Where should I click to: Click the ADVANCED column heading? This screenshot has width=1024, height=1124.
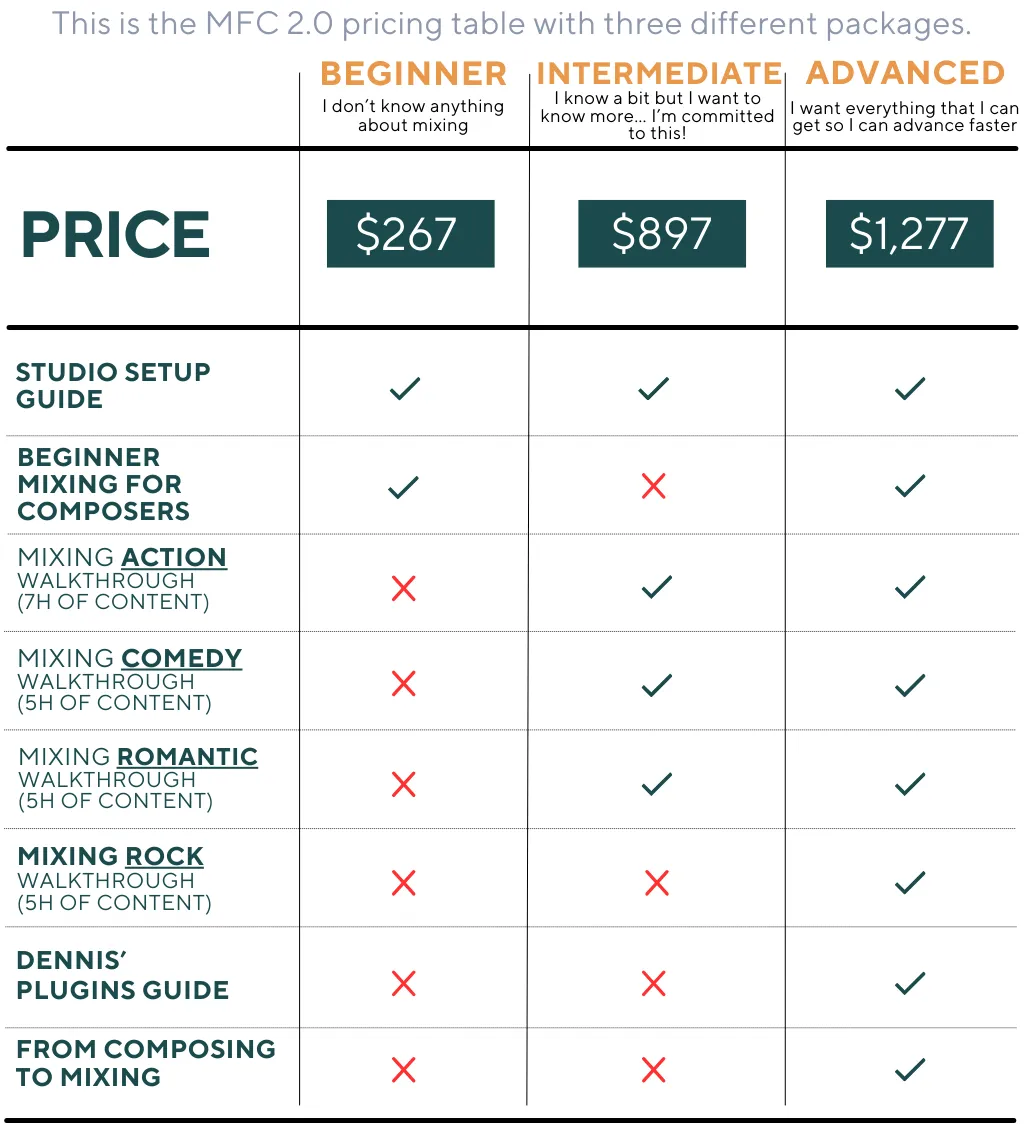point(906,72)
